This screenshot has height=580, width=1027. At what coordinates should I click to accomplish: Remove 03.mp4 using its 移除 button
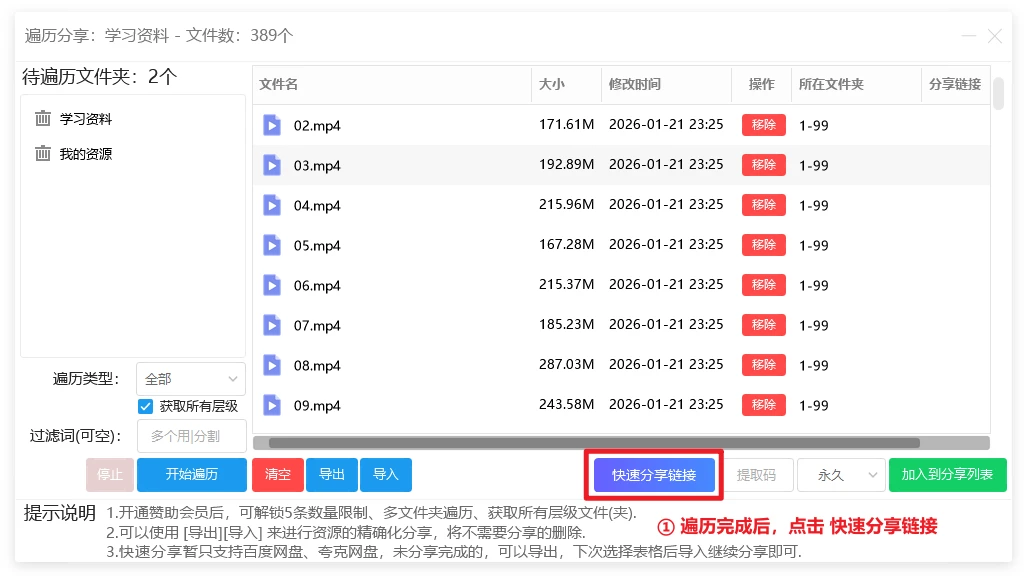763,165
